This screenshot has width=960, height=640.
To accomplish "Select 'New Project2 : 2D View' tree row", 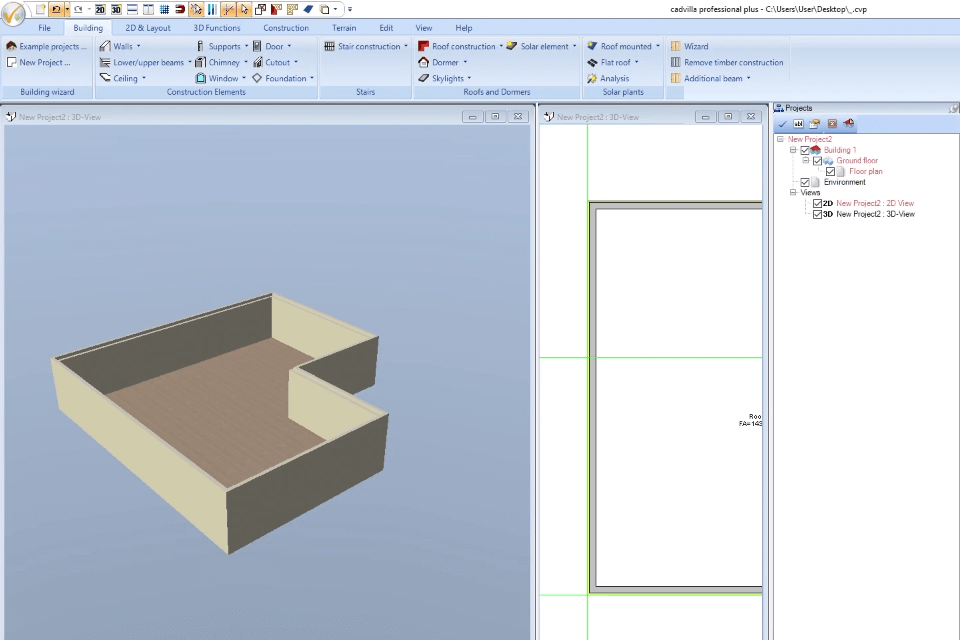I will point(875,203).
